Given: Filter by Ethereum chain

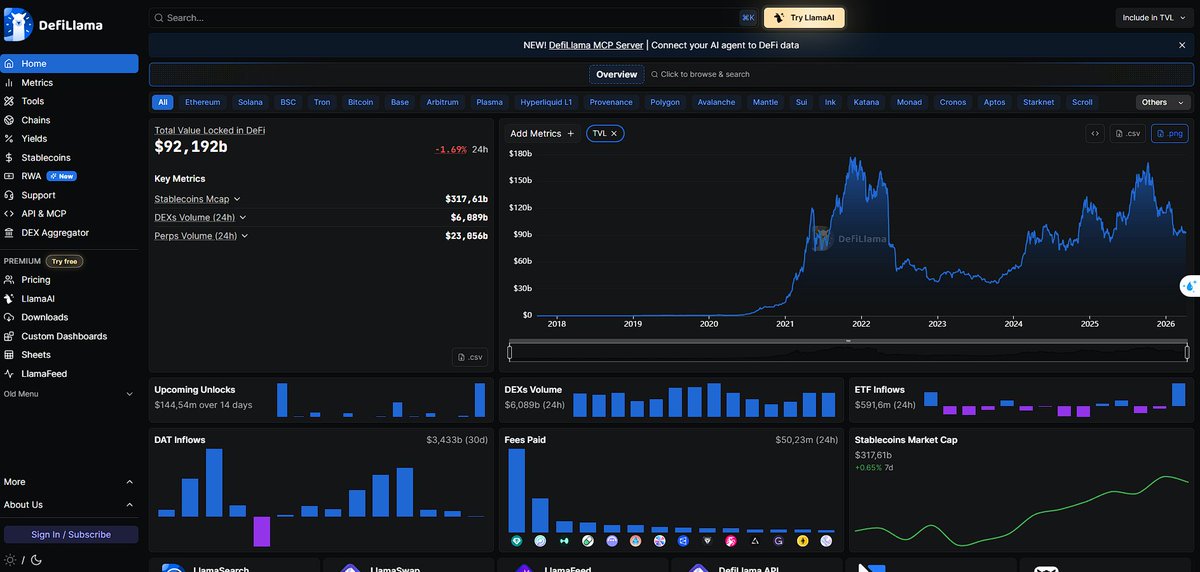Looking at the screenshot, I should point(203,102).
